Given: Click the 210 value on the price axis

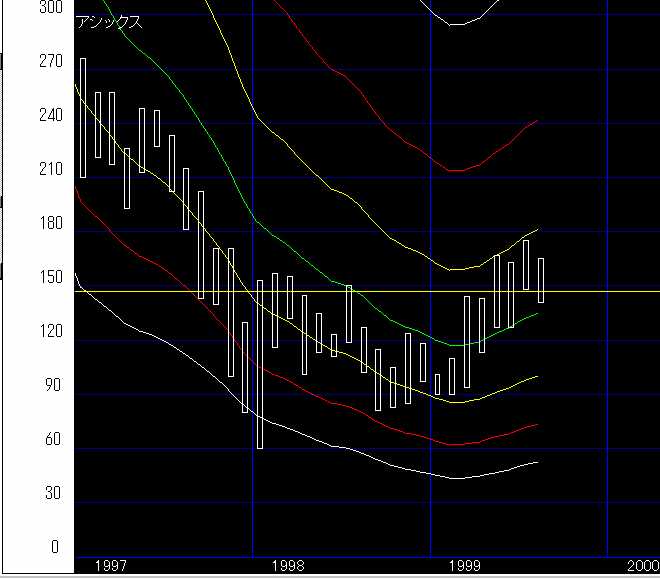Looking at the screenshot, I should [50, 169].
